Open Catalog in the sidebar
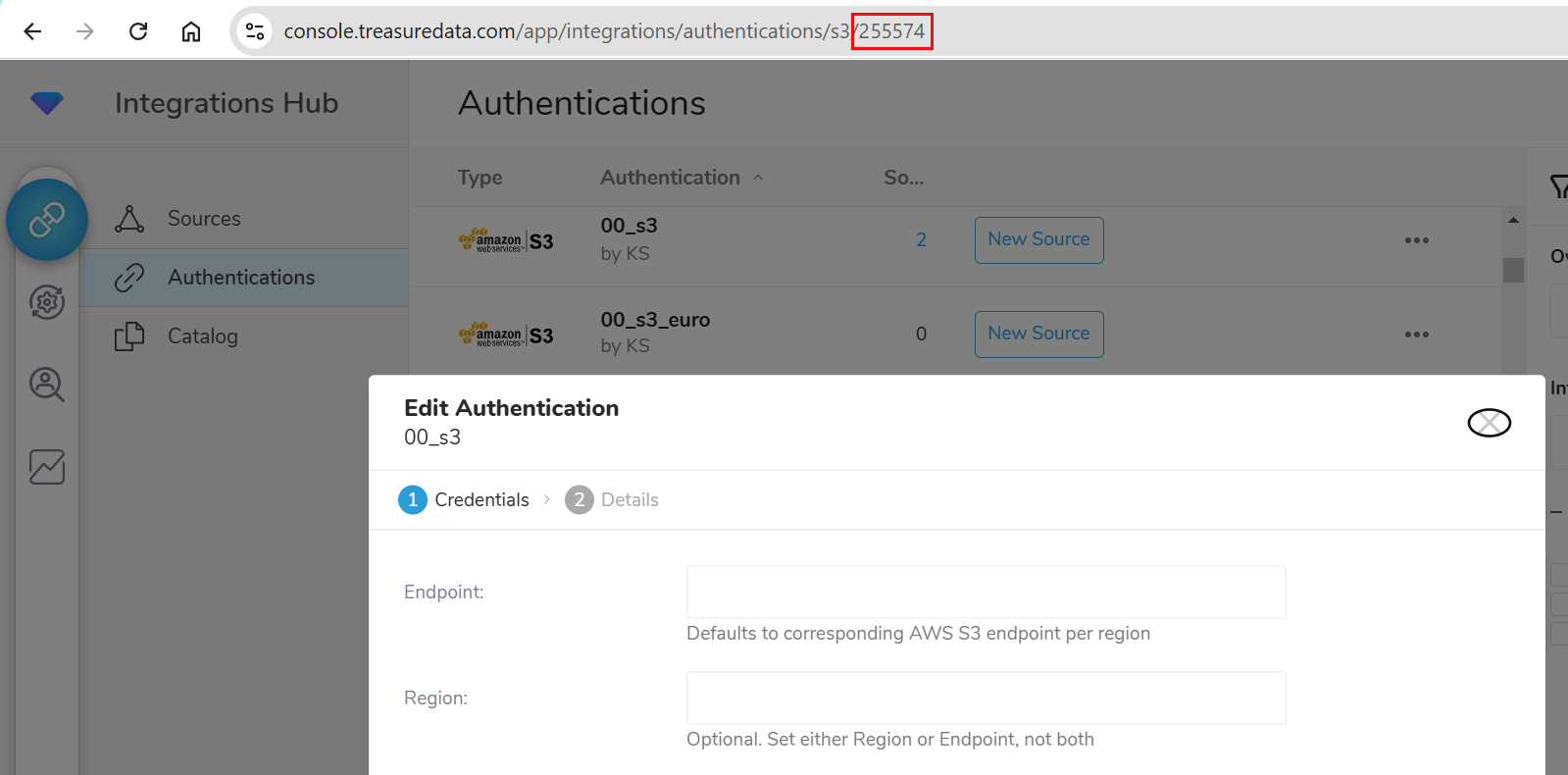The image size is (1568, 775). coord(202,336)
